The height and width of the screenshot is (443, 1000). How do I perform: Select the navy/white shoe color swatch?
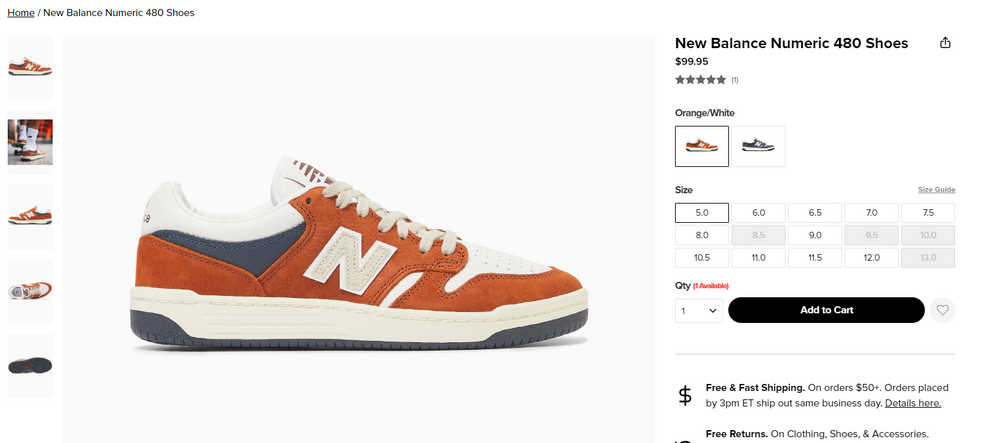758,146
